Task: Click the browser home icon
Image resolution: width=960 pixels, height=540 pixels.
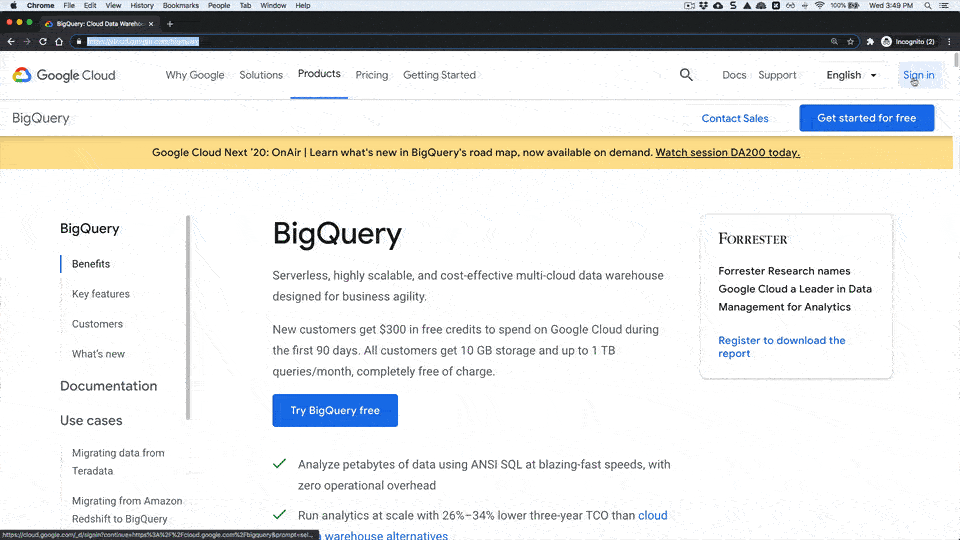Action: [x=59, y=42]
